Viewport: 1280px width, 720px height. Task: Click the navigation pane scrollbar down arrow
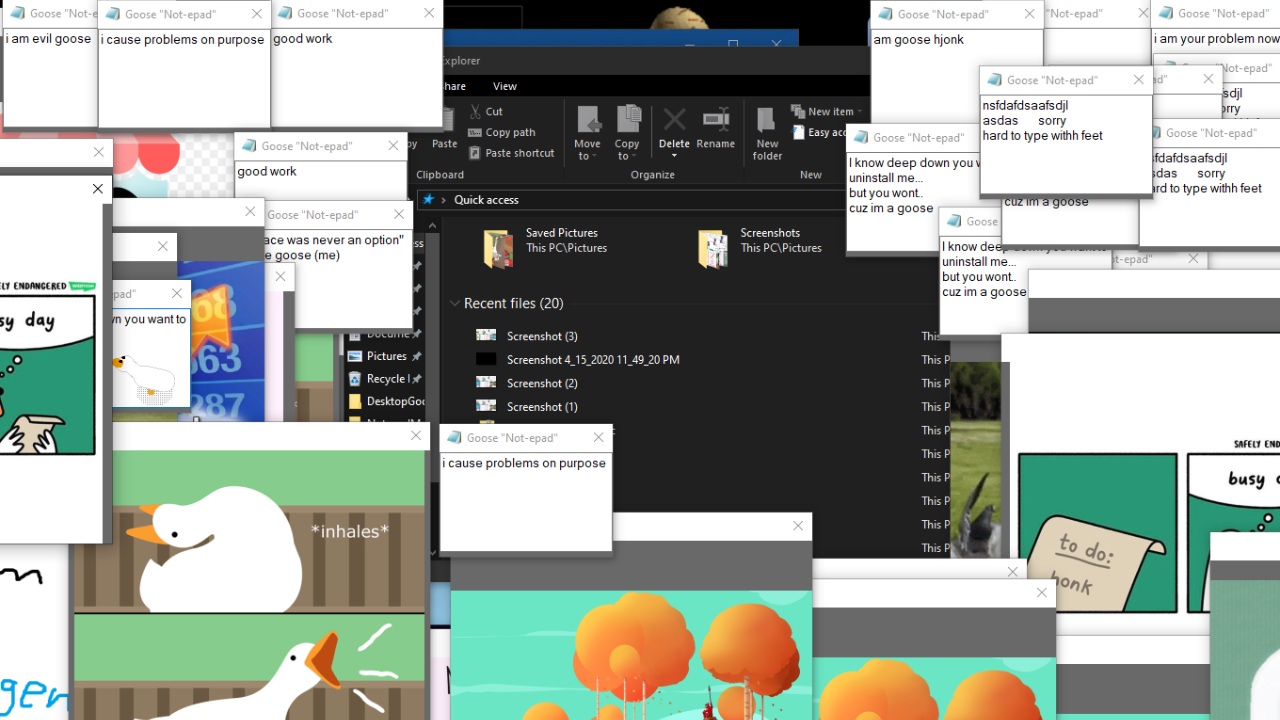point(434,551)
